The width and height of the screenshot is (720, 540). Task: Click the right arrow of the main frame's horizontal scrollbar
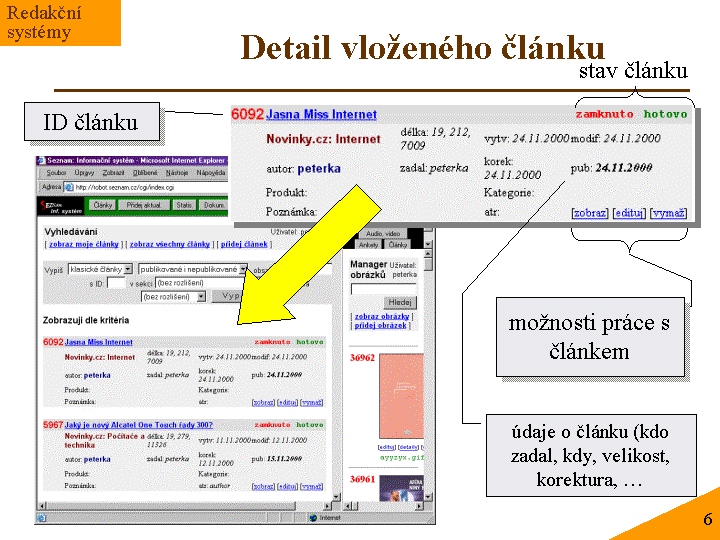[x=328, y=506]
